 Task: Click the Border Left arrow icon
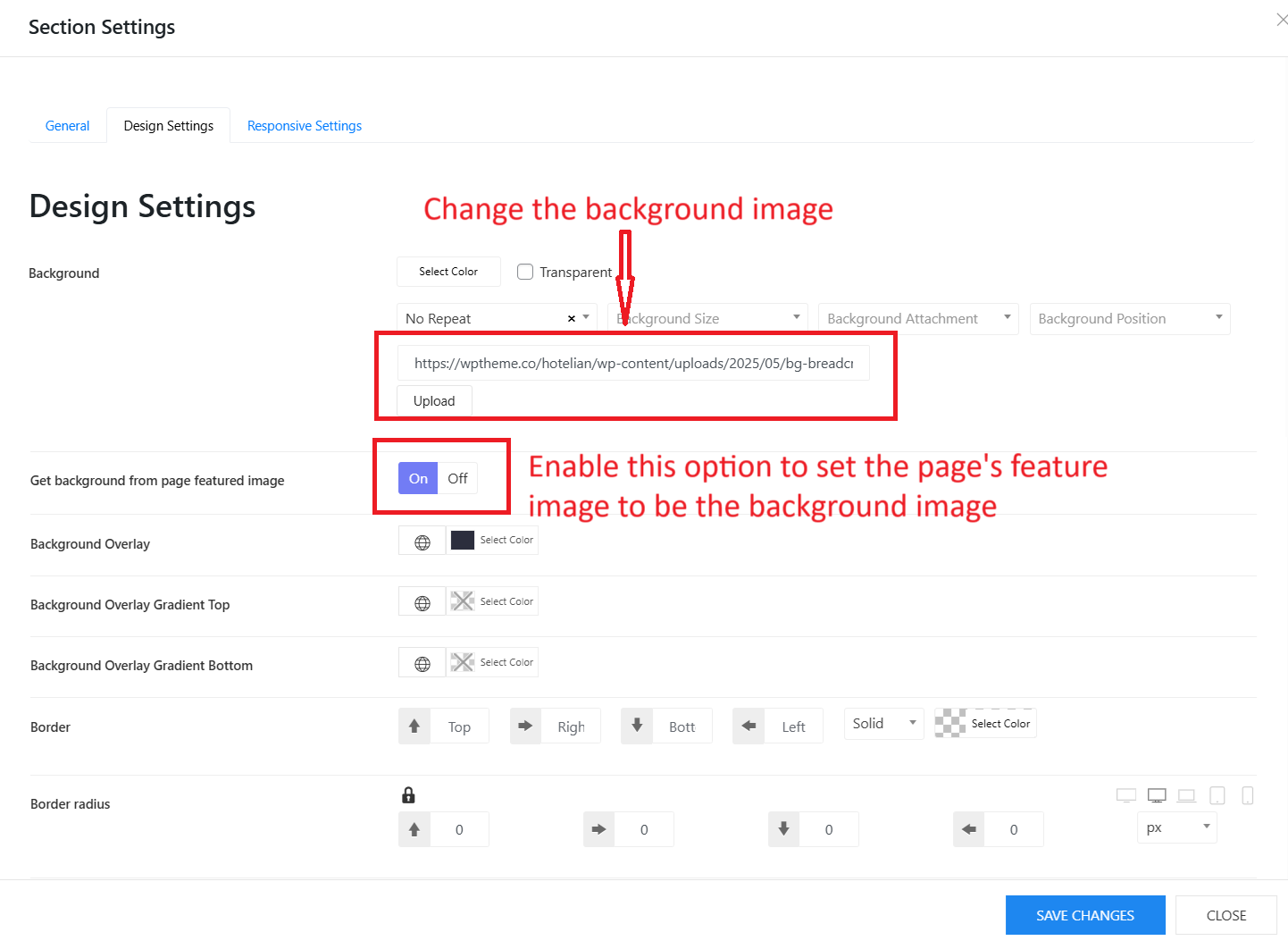(x=749, y=726)
